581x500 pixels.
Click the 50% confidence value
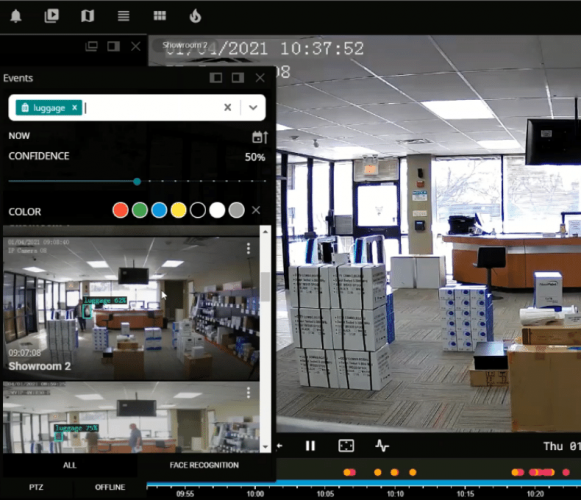[255, 157]
